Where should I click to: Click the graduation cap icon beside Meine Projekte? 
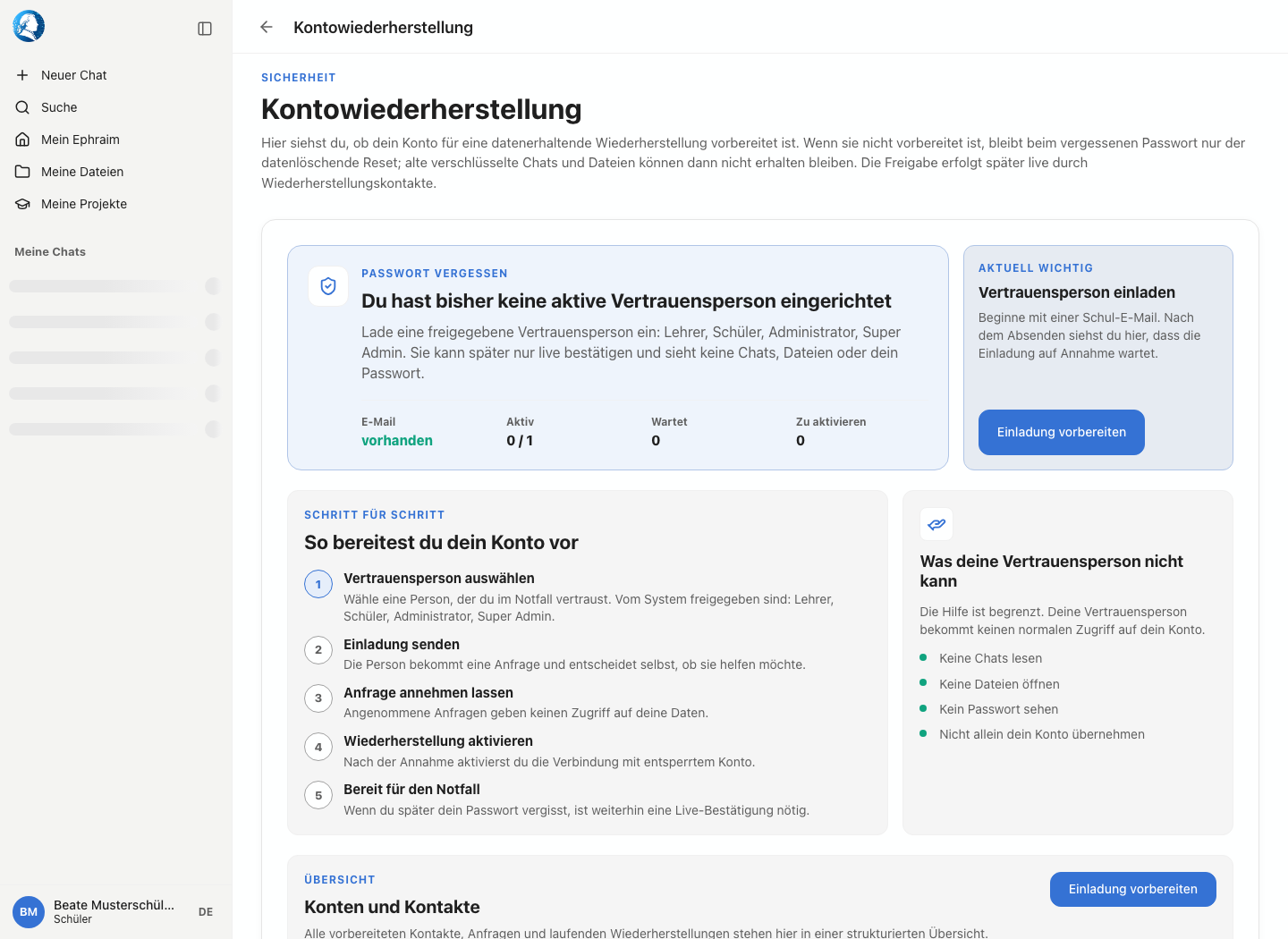tap(22, 204)
